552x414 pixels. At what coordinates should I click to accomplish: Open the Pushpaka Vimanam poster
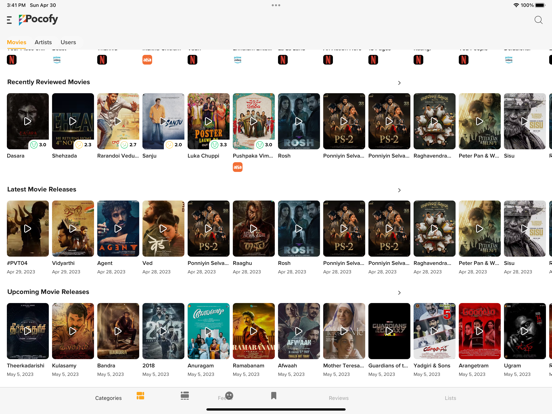253,121
